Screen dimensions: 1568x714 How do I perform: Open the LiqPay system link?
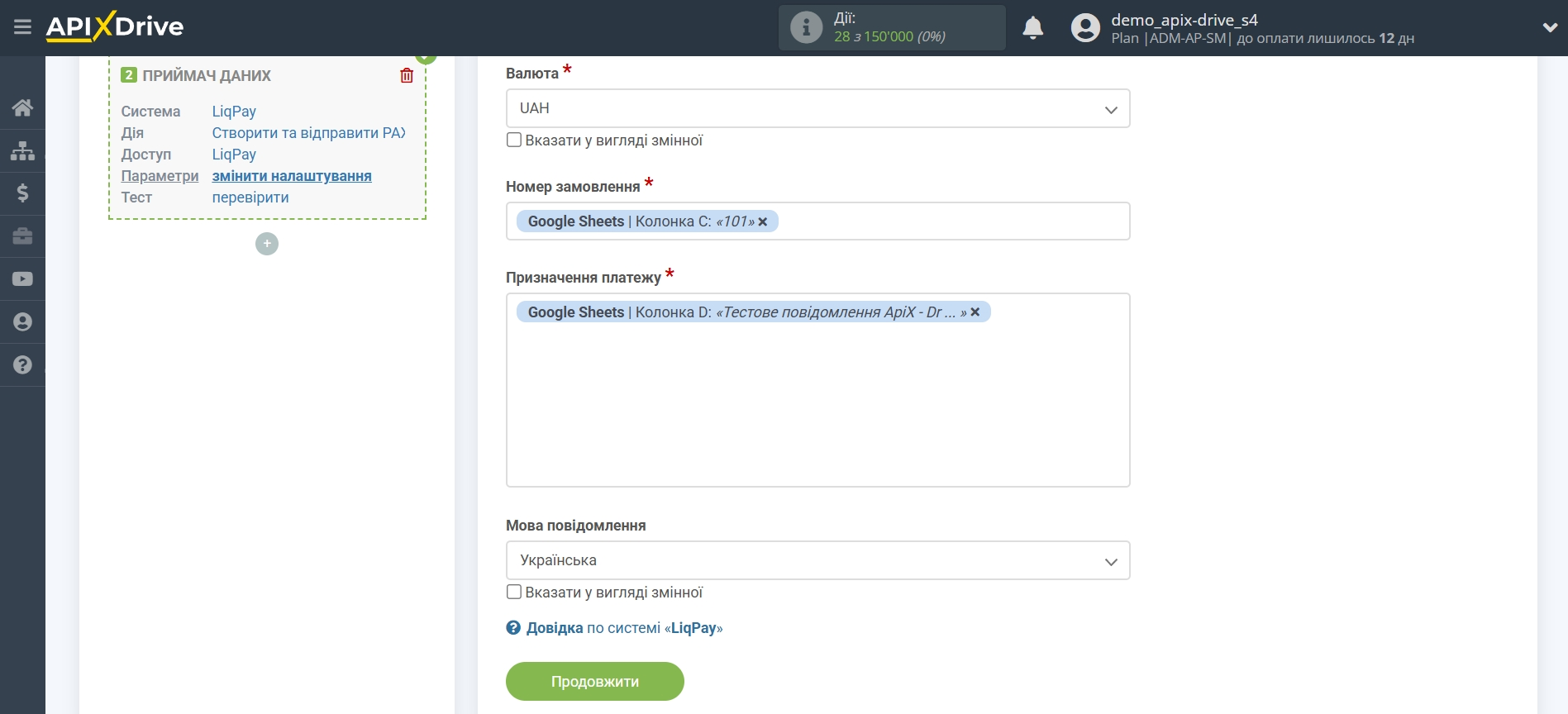(x=234, y=112)
